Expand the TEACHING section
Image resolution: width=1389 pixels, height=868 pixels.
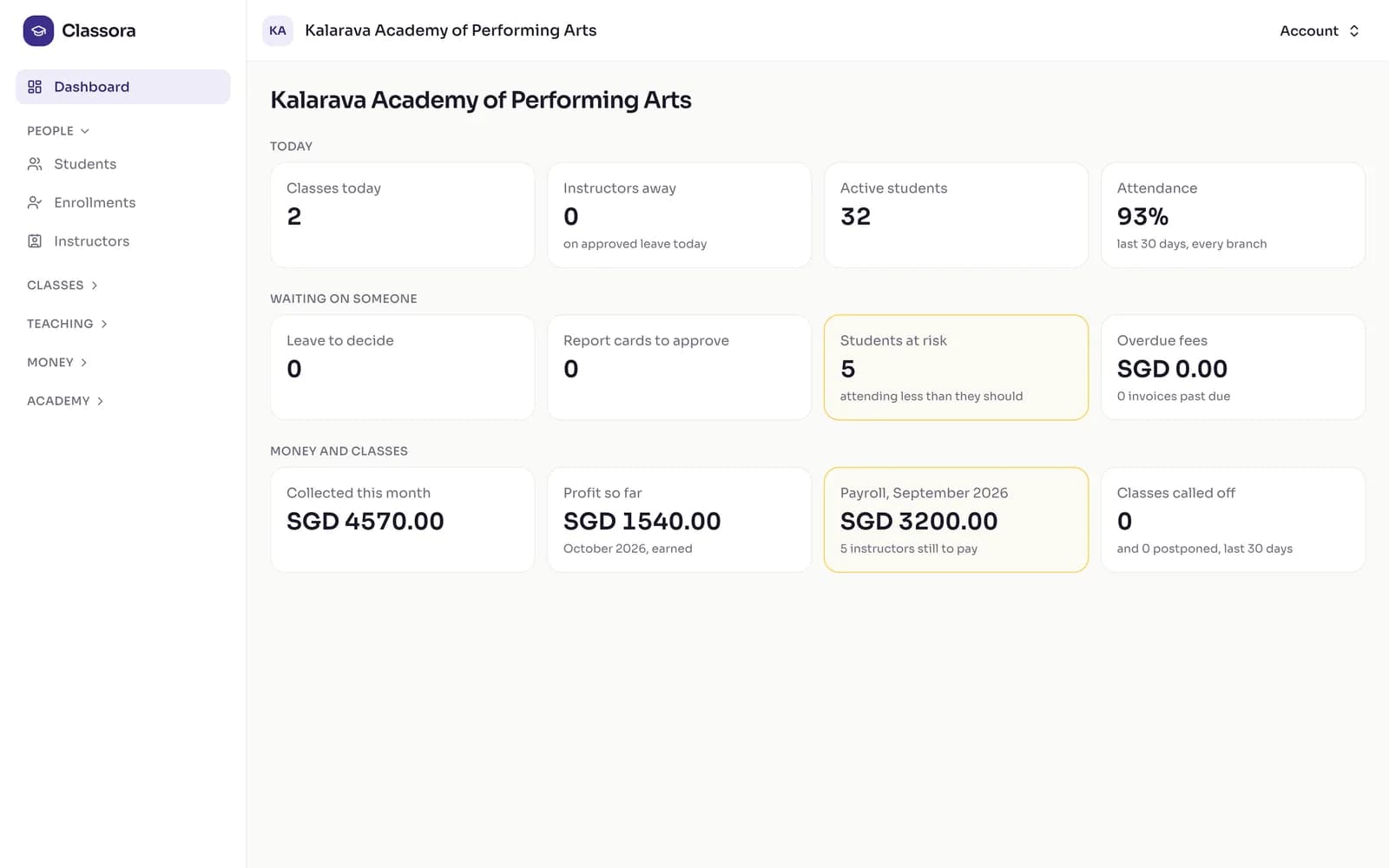point(68,324)
